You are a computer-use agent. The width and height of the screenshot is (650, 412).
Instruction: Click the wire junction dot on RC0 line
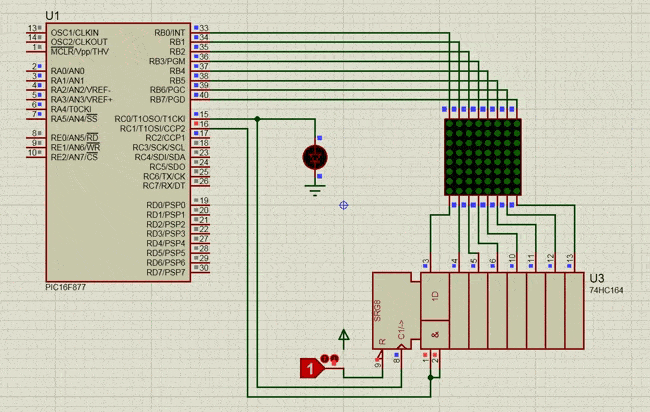point(257,119)
